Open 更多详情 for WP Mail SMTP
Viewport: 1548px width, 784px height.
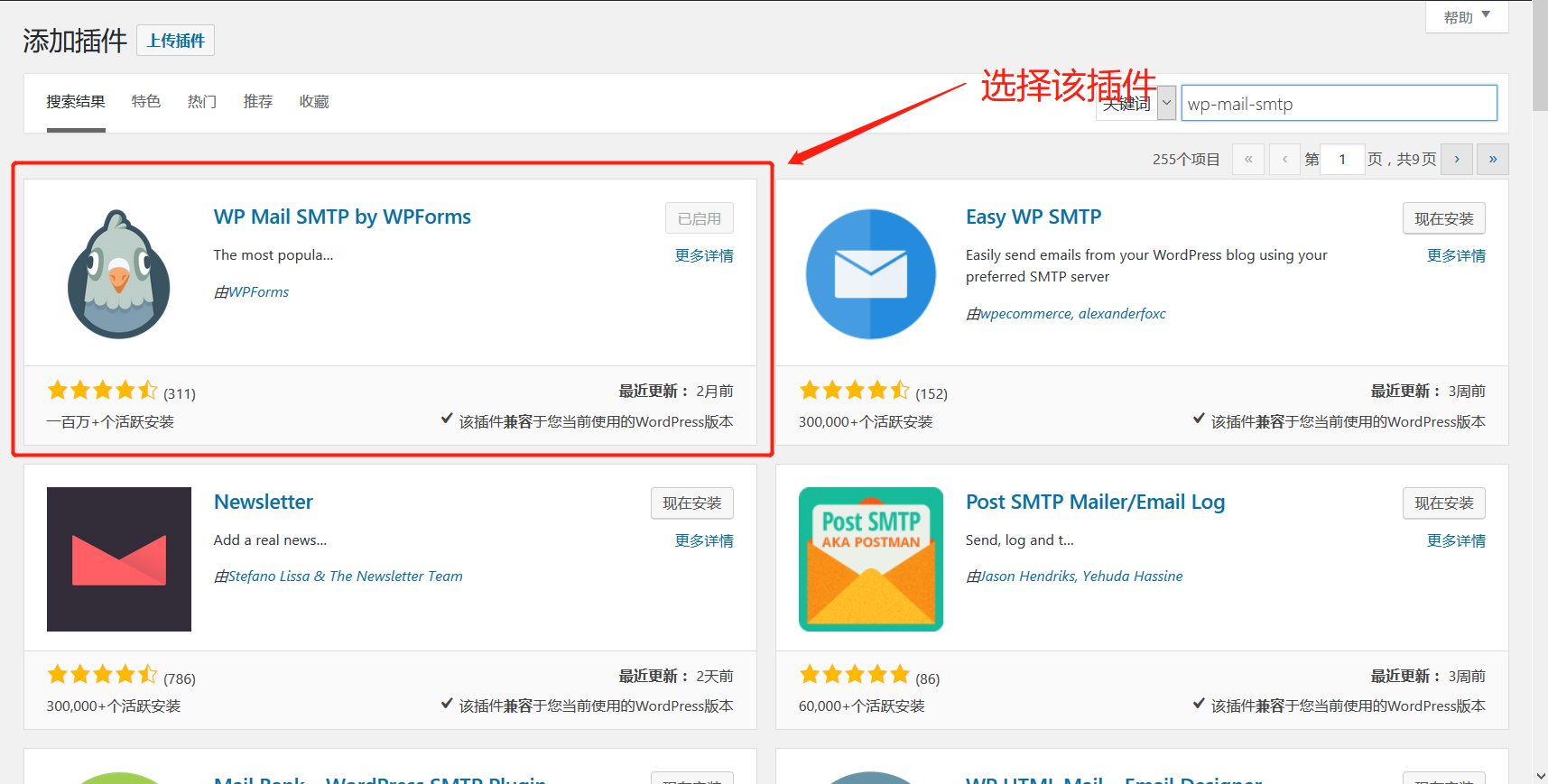click(704, 256)
